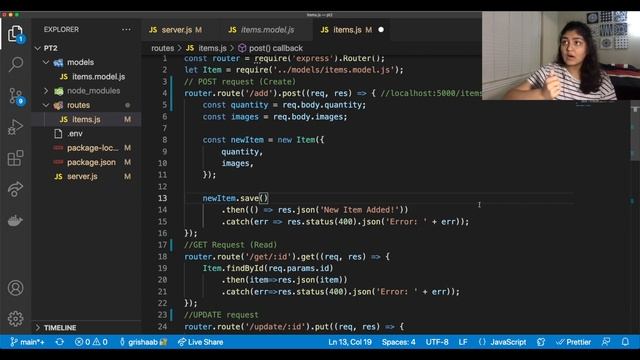The width and height of the screenshot is (640, 360).
Task: Click the icon left of Prettier in status bar
Action: (x=541, y=342)
